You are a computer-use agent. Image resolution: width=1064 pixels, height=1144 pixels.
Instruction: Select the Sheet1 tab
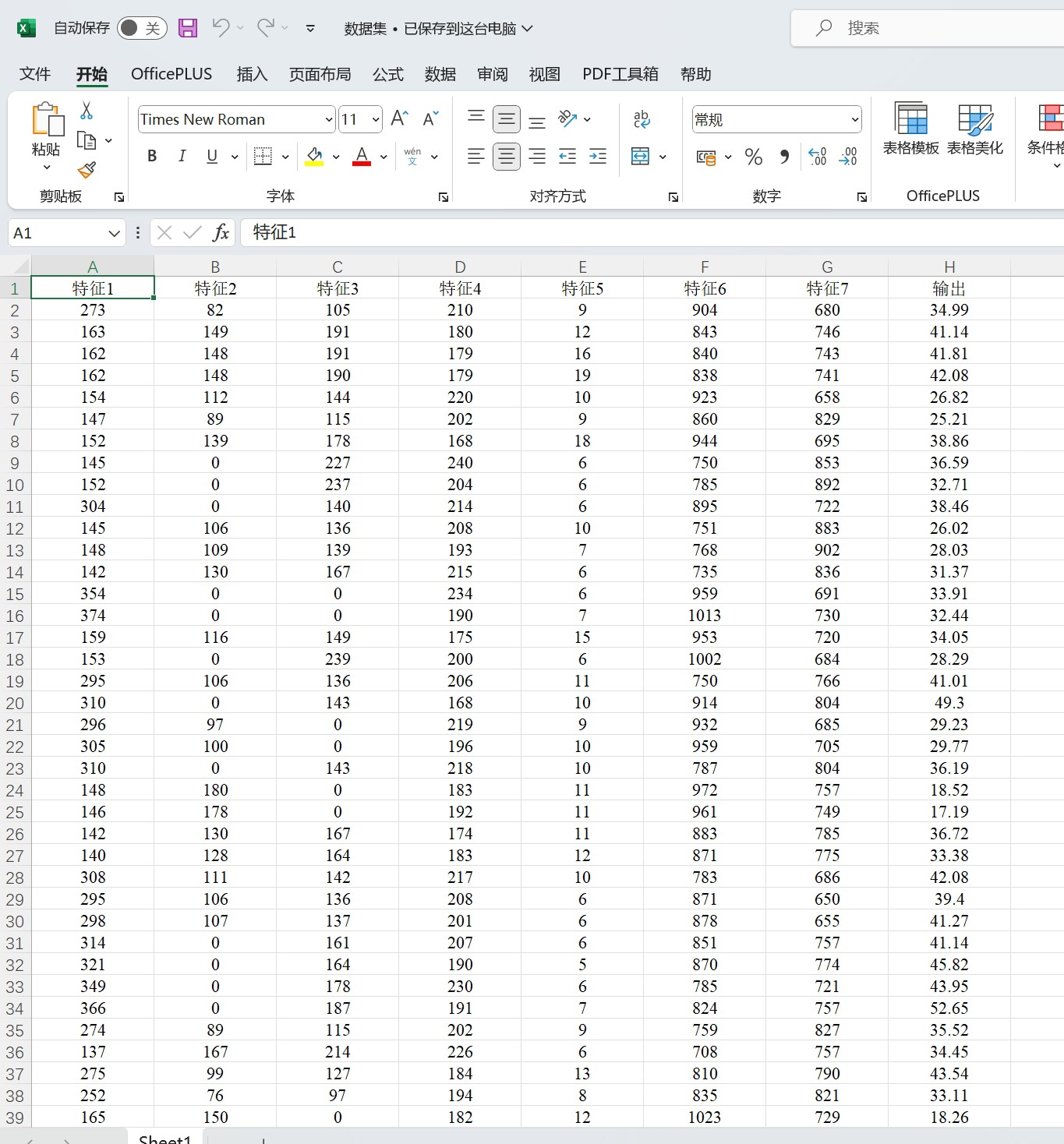pyautogui.click(x=164, y=1138)
